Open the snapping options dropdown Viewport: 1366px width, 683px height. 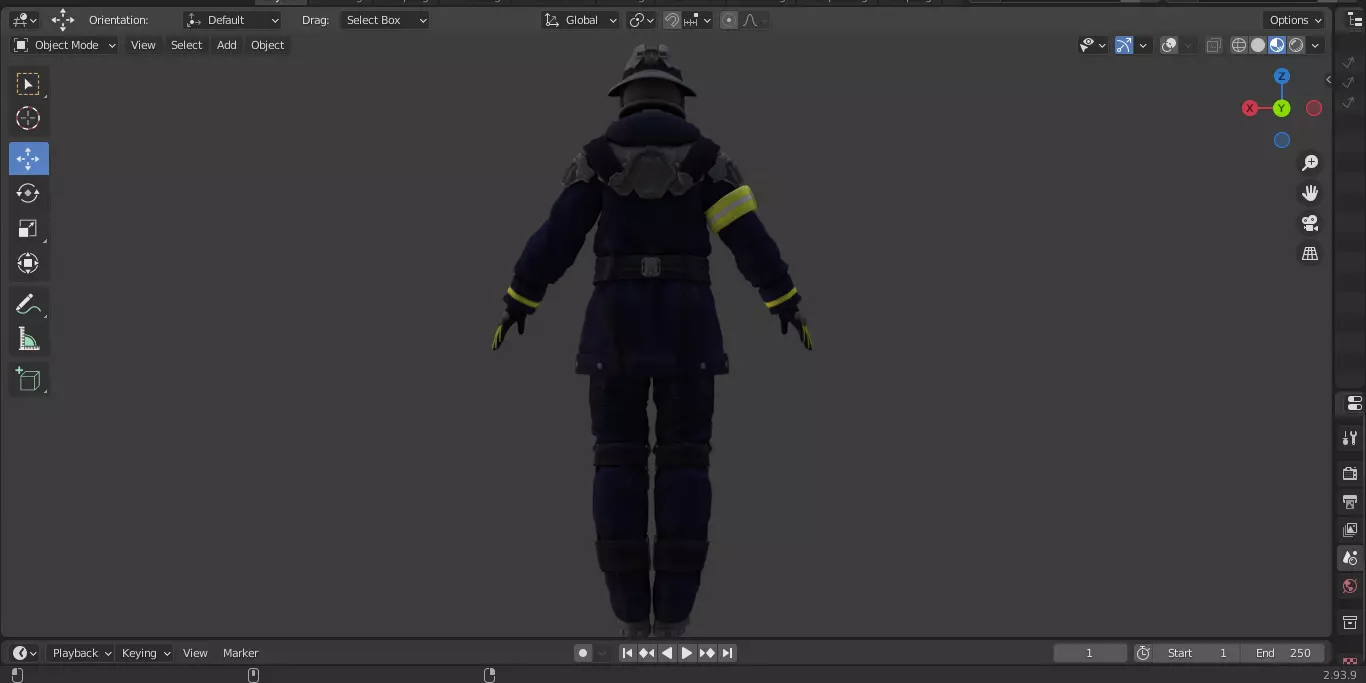click(698, 20)
